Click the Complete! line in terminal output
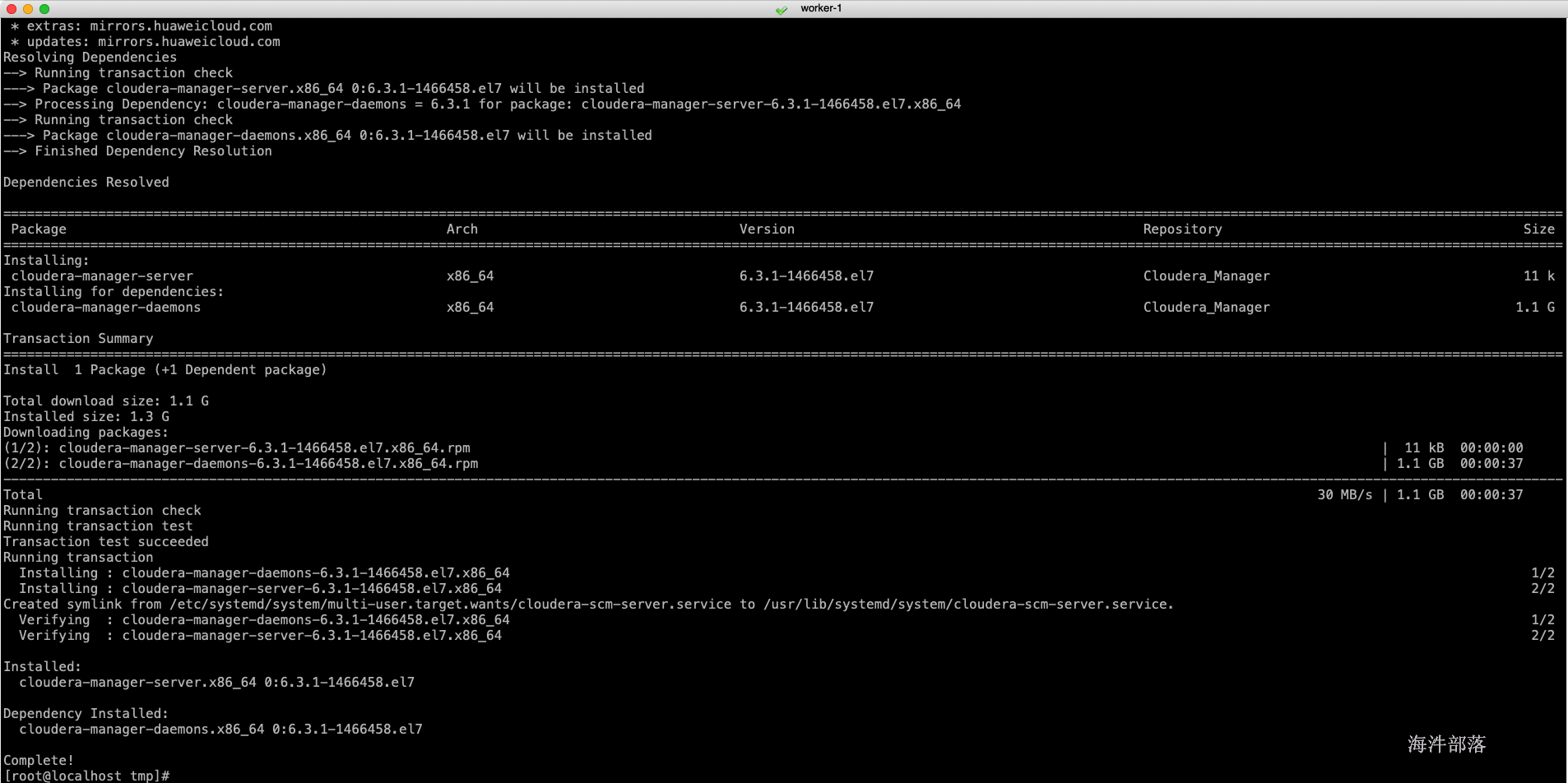This screenshot has width=1568, height=783. tap(39, 760)
